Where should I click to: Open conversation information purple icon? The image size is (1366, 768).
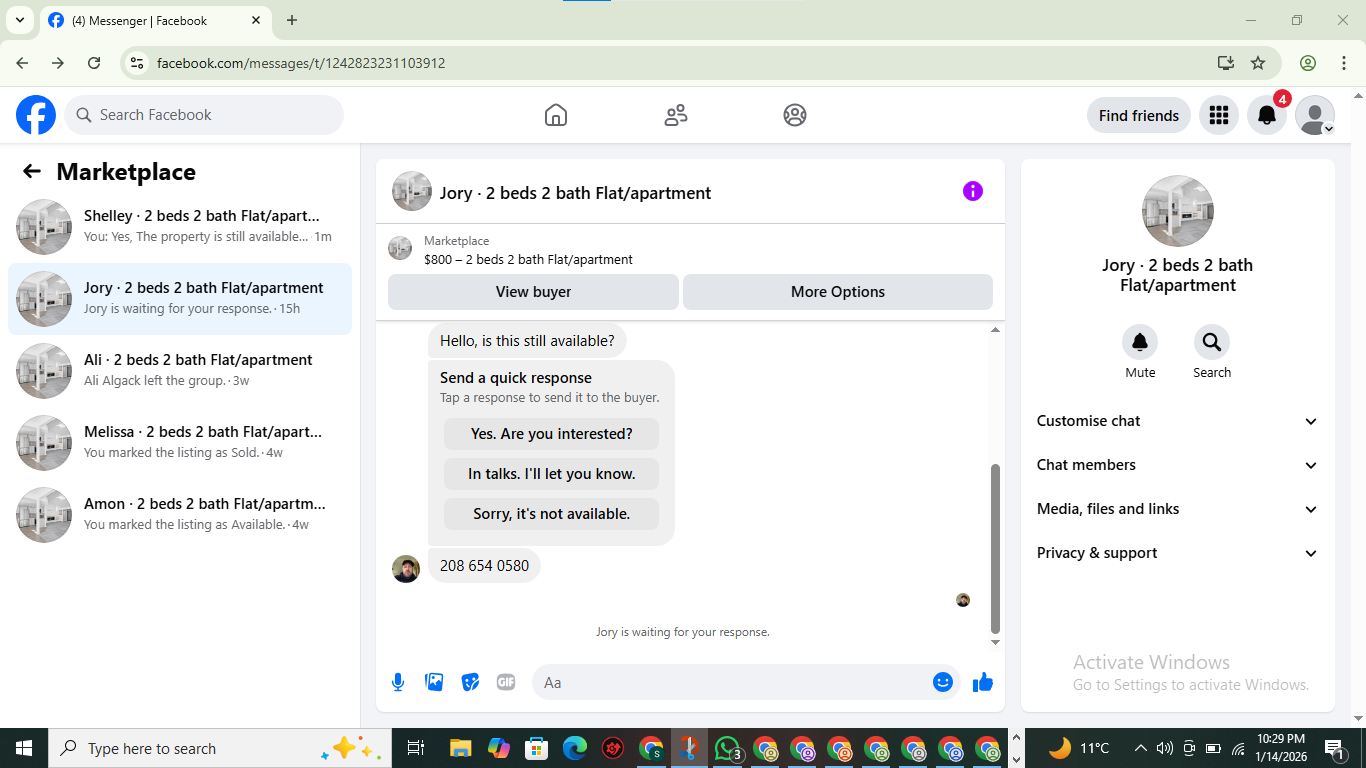tap(973, 191)
